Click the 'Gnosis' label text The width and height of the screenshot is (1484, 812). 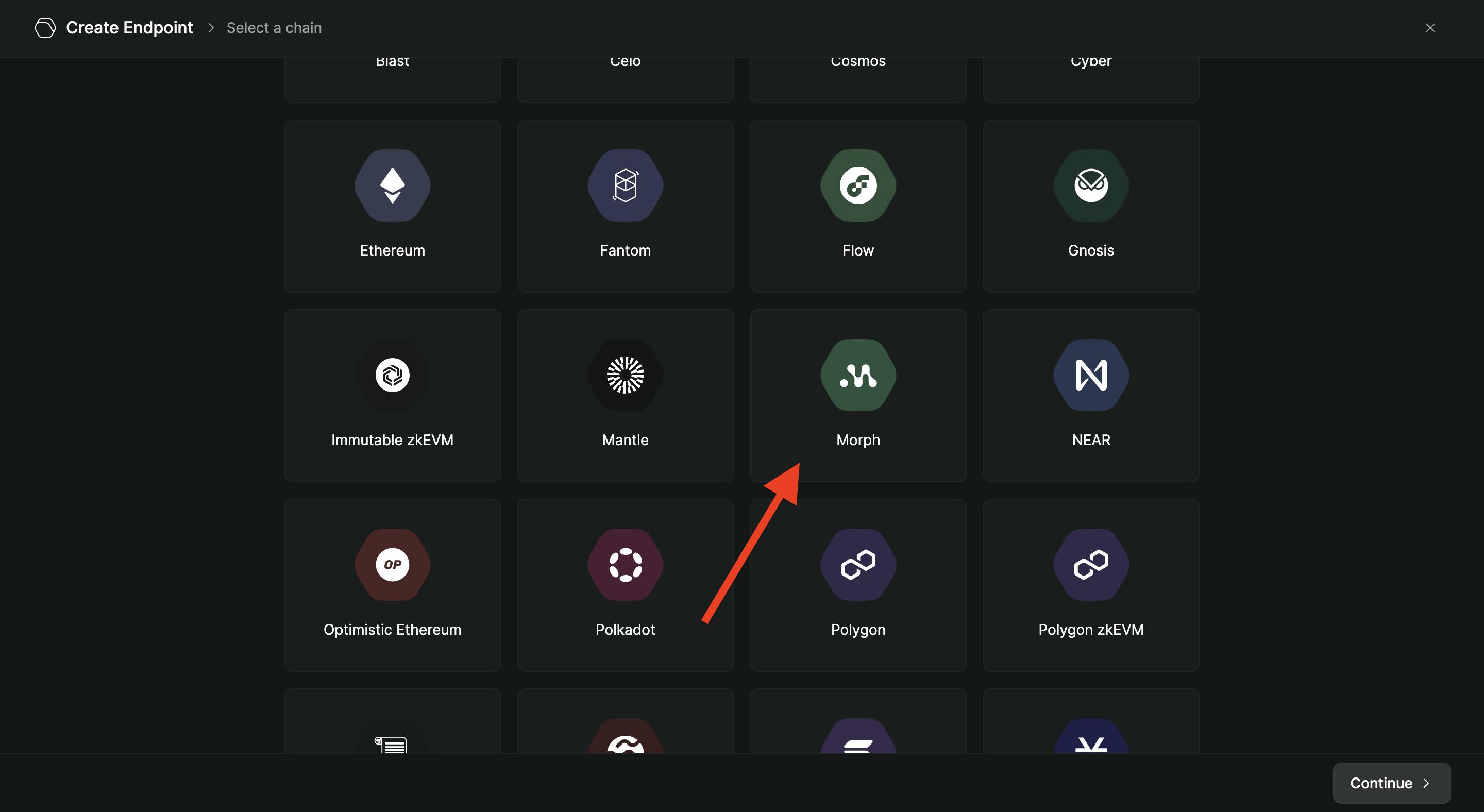[1090, 250]
